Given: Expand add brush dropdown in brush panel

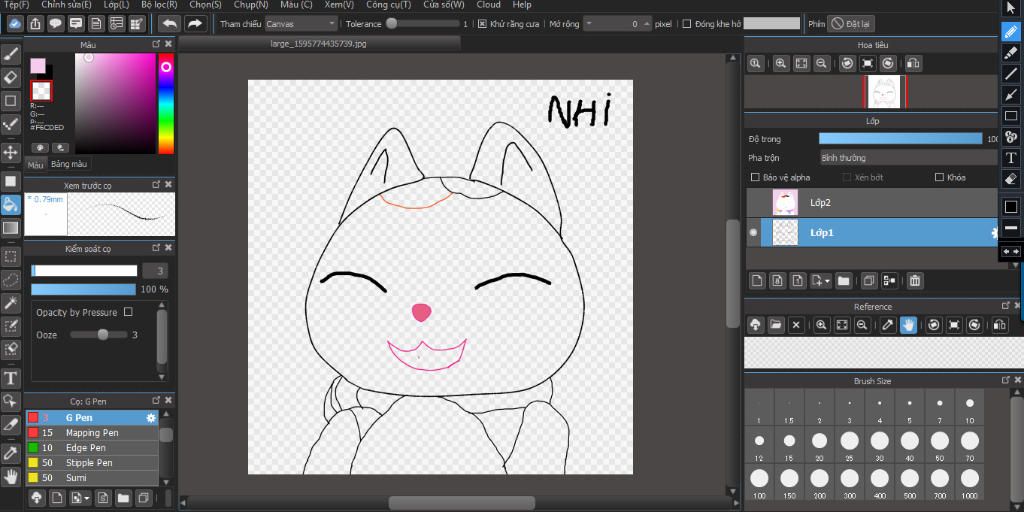Looking at the screenshot, I should [88, 498].
